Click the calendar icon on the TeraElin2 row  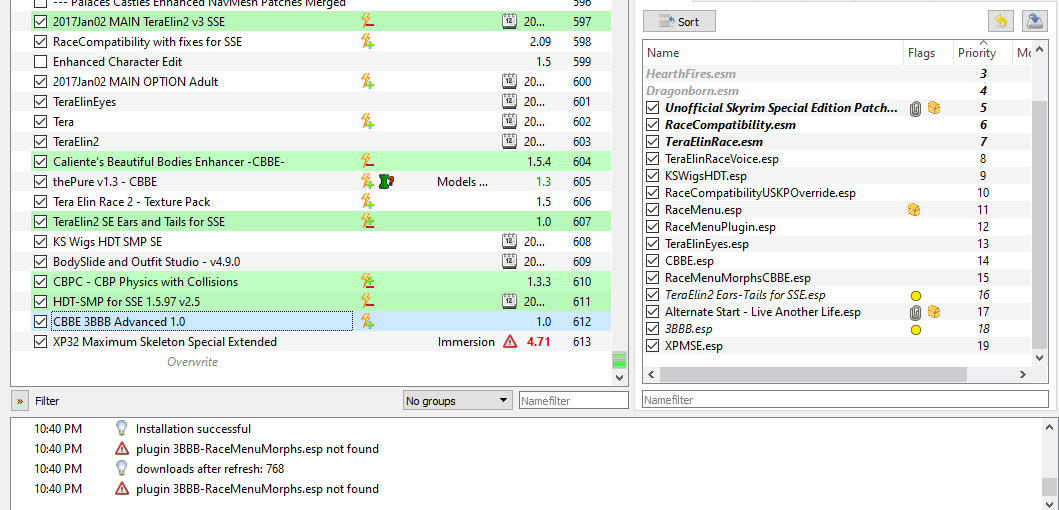[509, 142]
